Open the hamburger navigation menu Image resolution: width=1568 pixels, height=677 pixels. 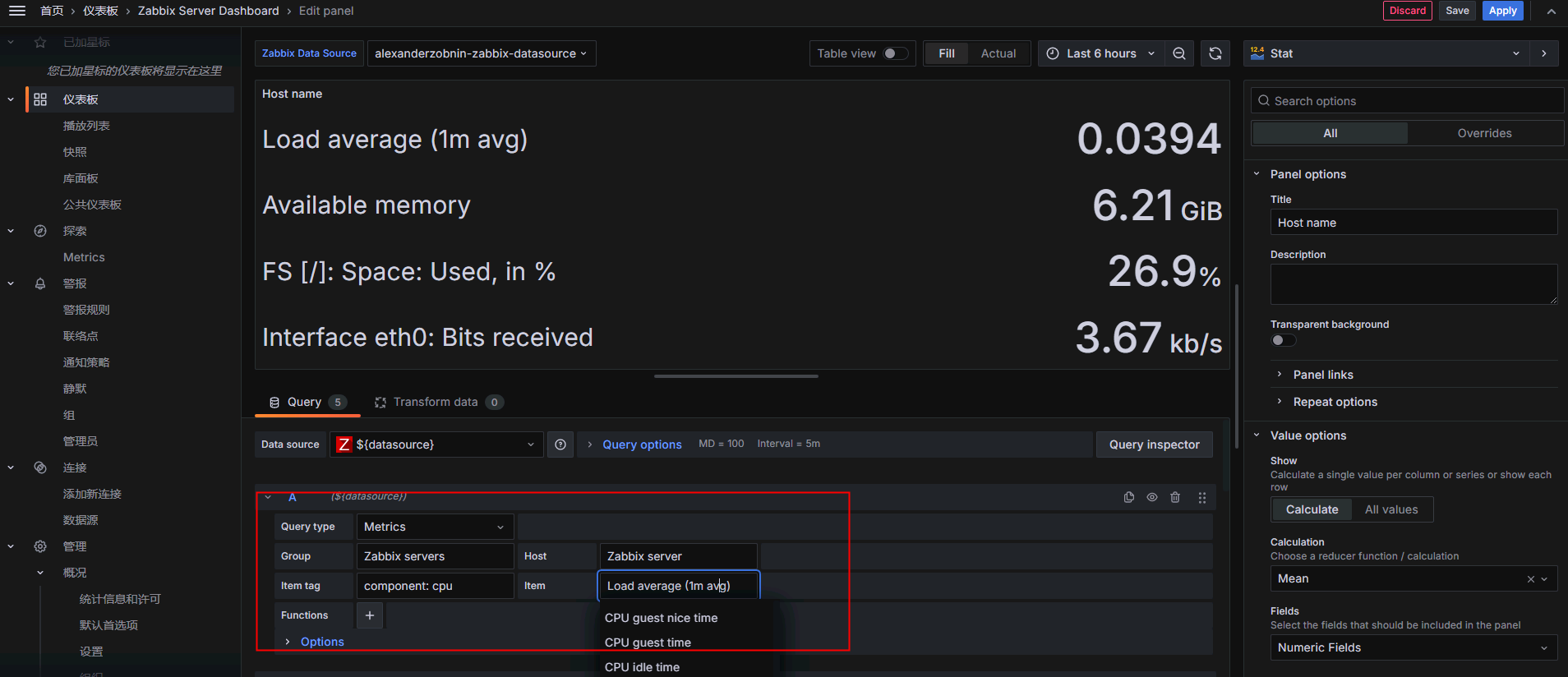(x=17, y=11)
